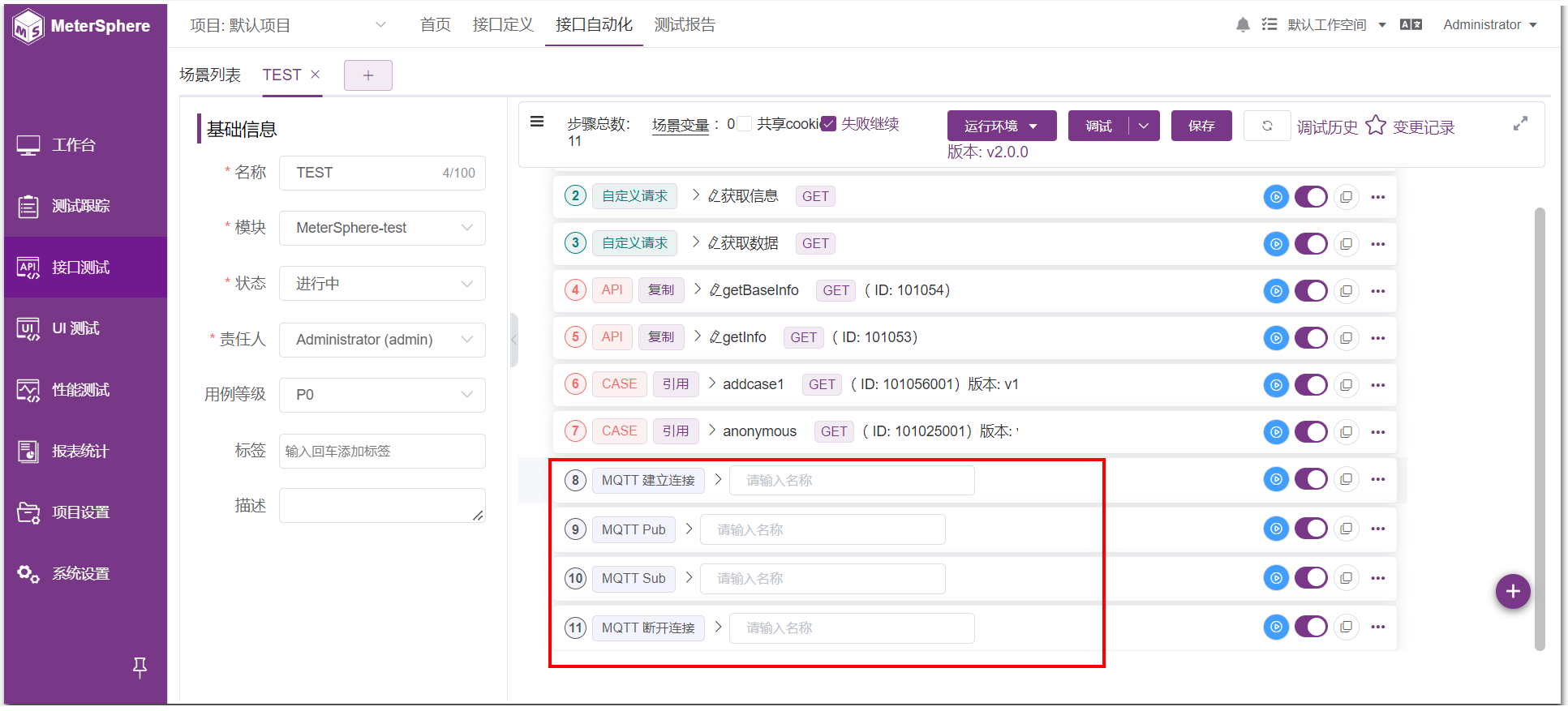Open the task list icon in header
The image size is (1568, 711).
[1269, 25]
